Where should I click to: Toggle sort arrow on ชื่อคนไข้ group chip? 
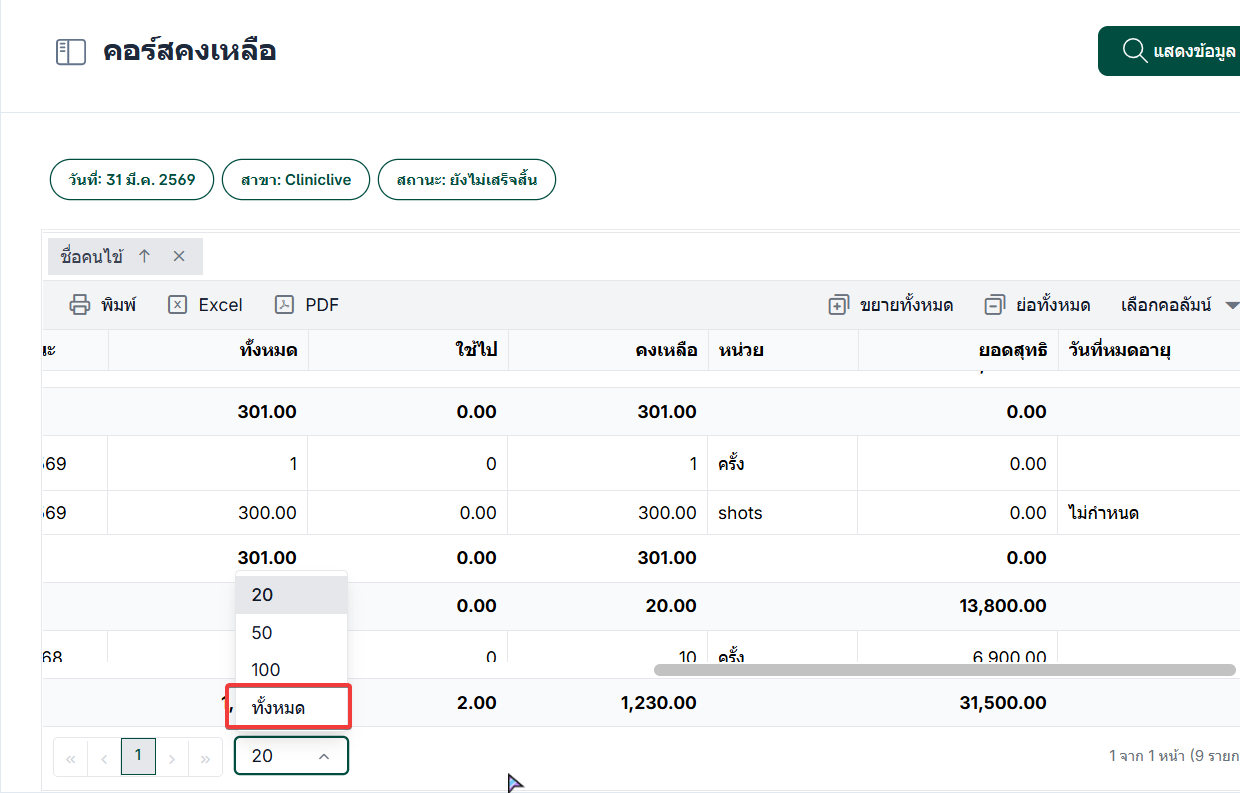coord(144,257)
